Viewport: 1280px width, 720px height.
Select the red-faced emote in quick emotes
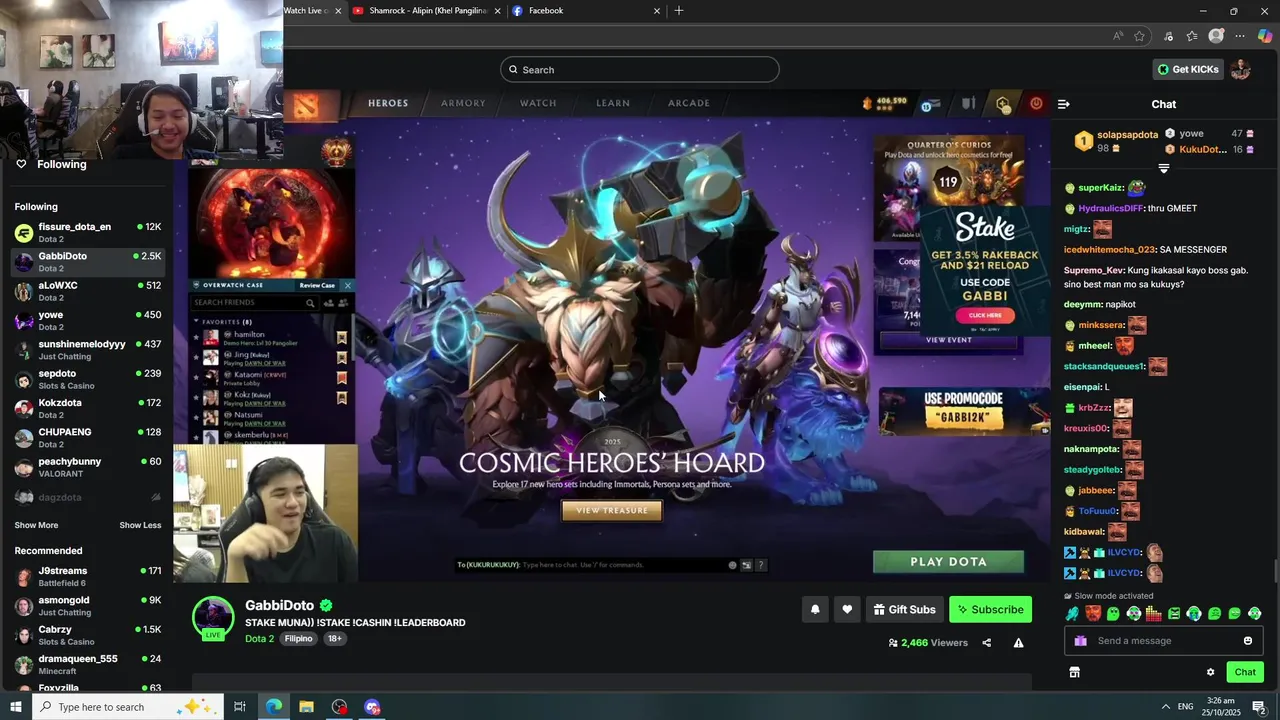[1093, 614]
